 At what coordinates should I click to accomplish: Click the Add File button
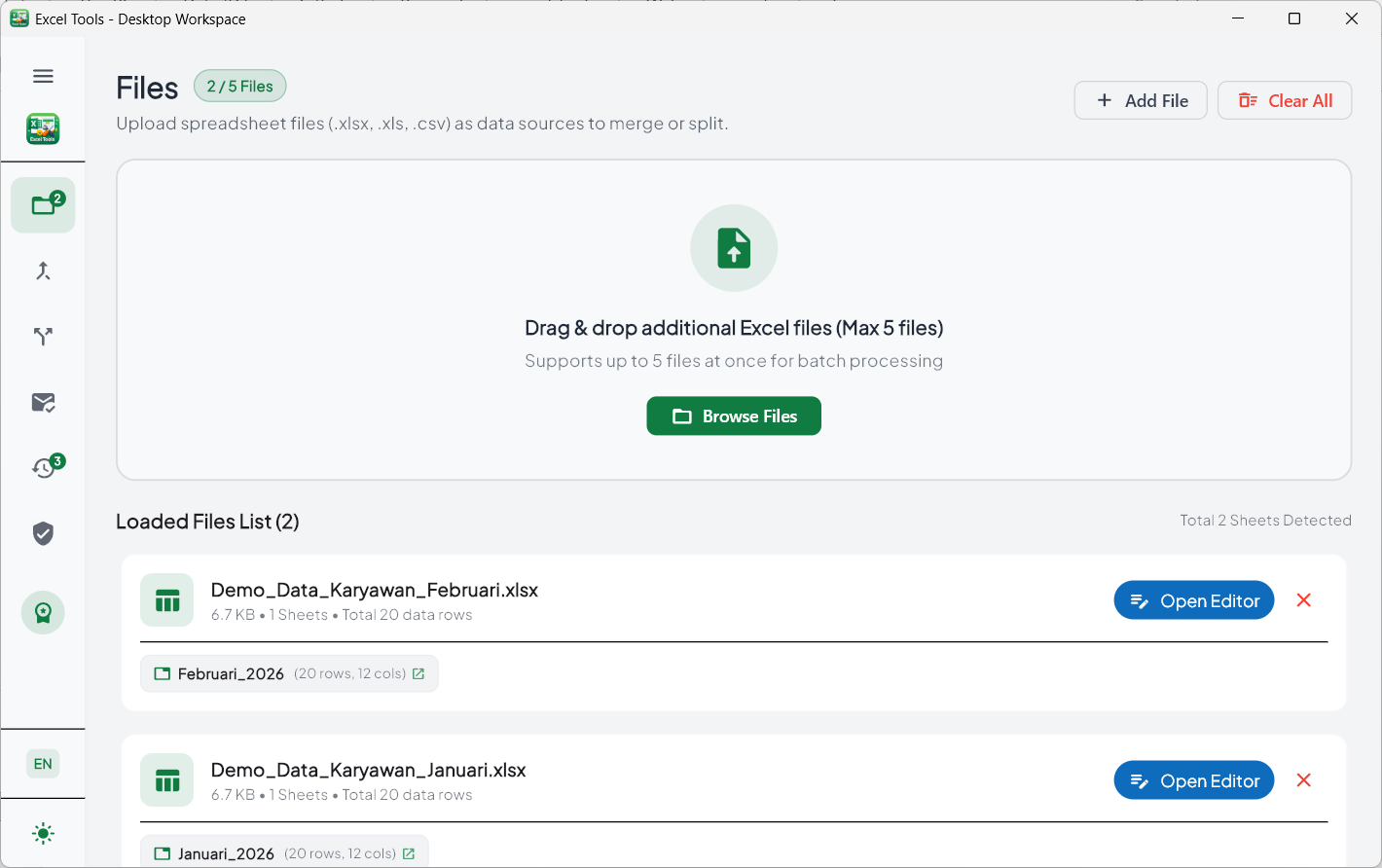click(x=1141, y=100)
